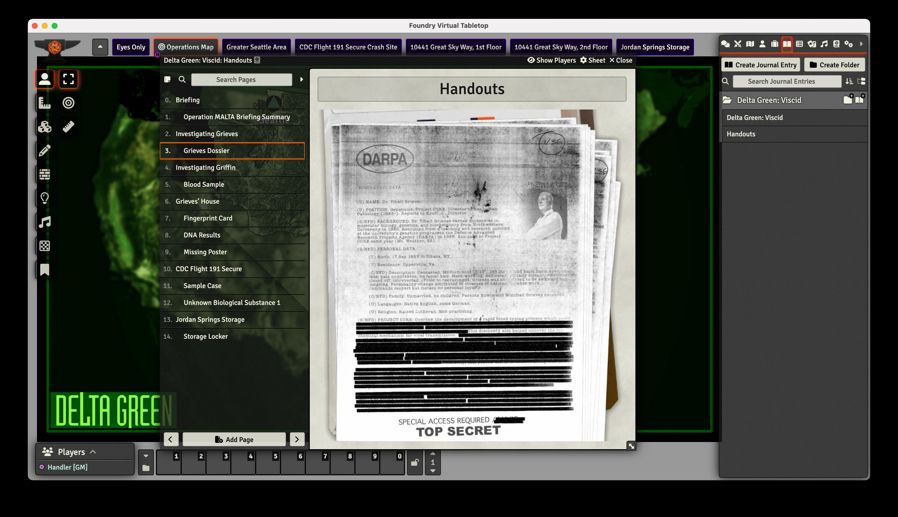Open the Fingerprint Card page
This screenshot has width=898, height=517.
point(234,218)
